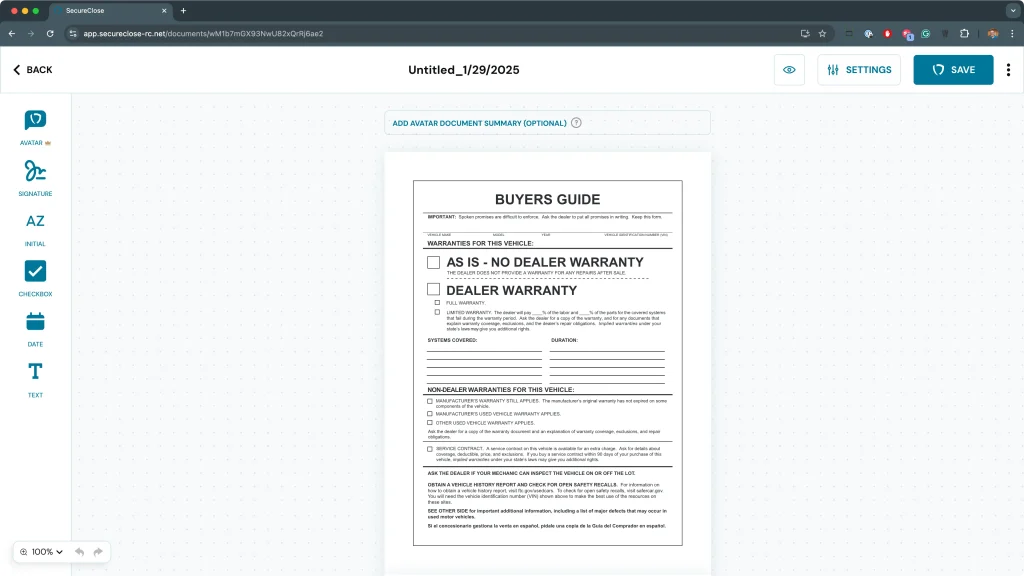Viewport: 1024px width, 576px height.
Task: Expand the Chrome tab search dropdown
Action: click(1011, 10)
